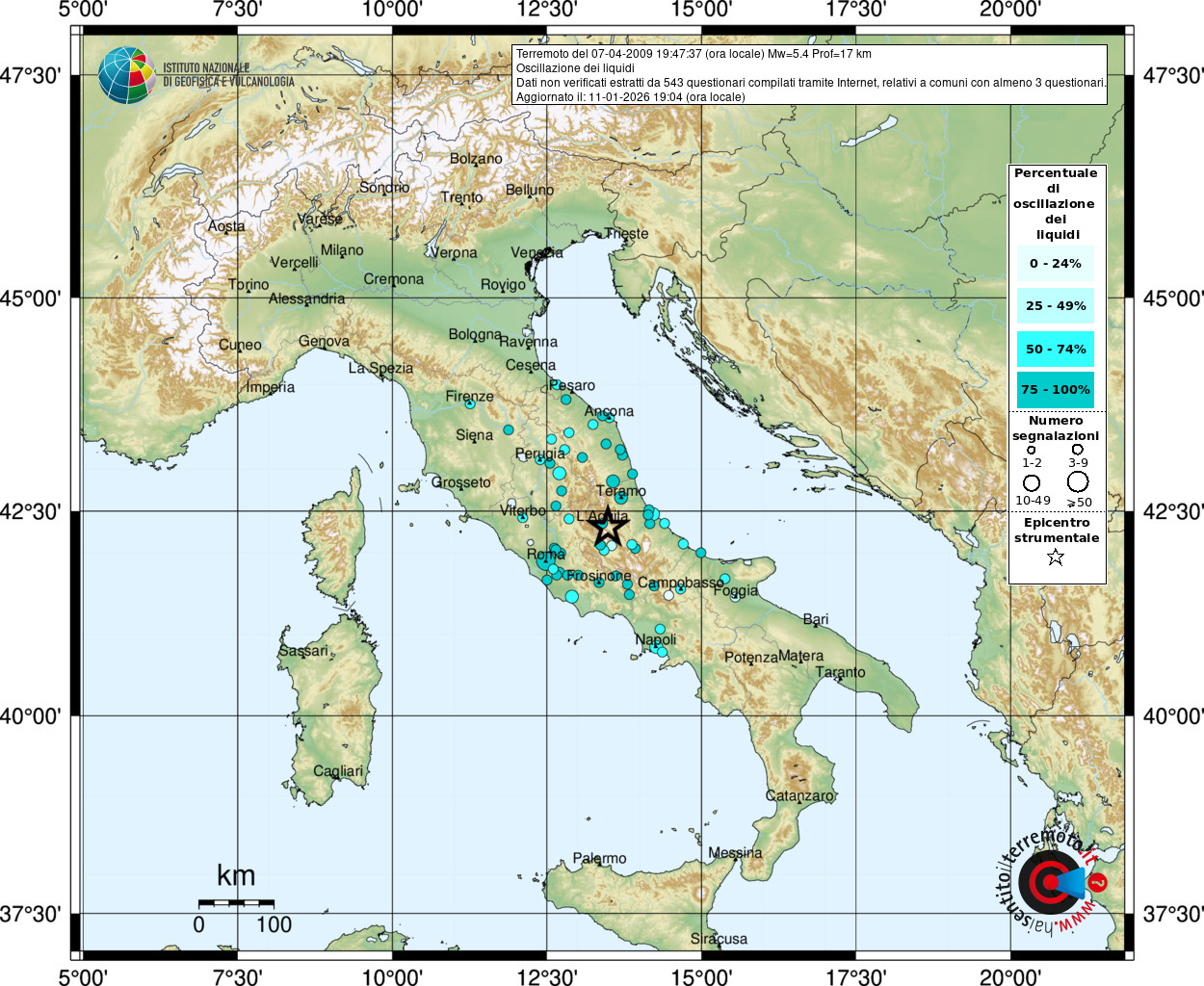
Task: Click the Firenze city label
Action: coord(469,396)
